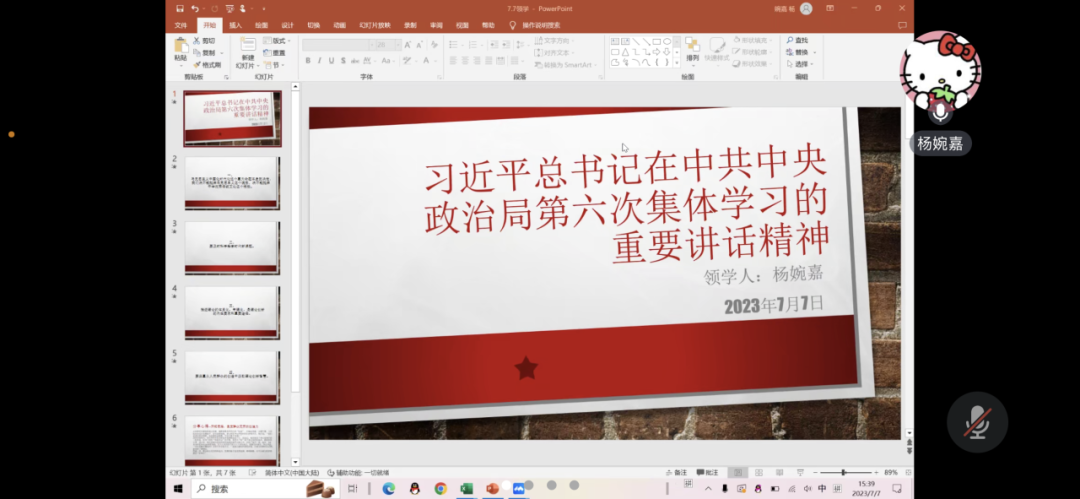
Task: Select the rectangle shape in shapes gallery
Action: 656,41
